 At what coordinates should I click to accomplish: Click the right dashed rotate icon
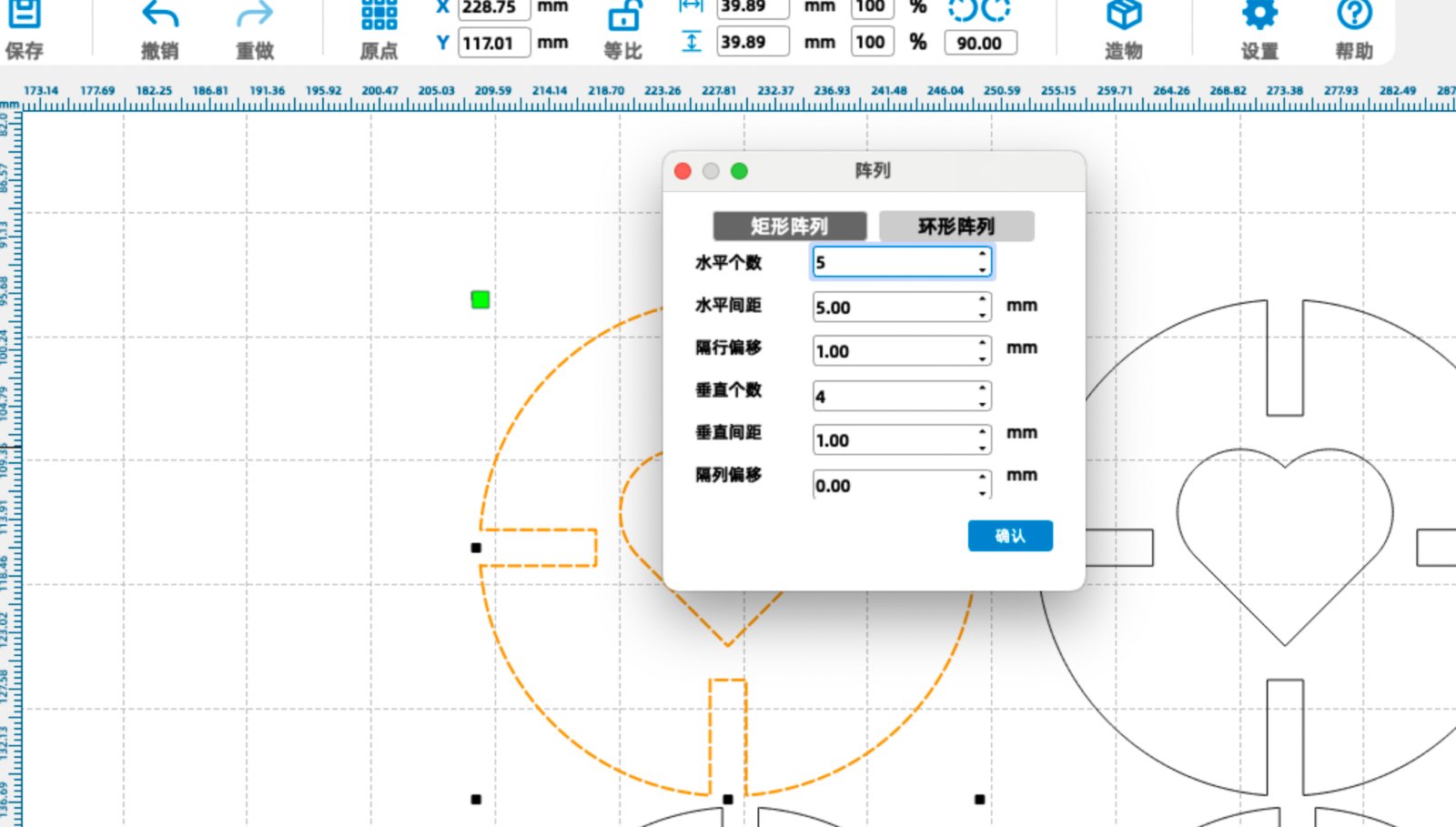(996, 10)
